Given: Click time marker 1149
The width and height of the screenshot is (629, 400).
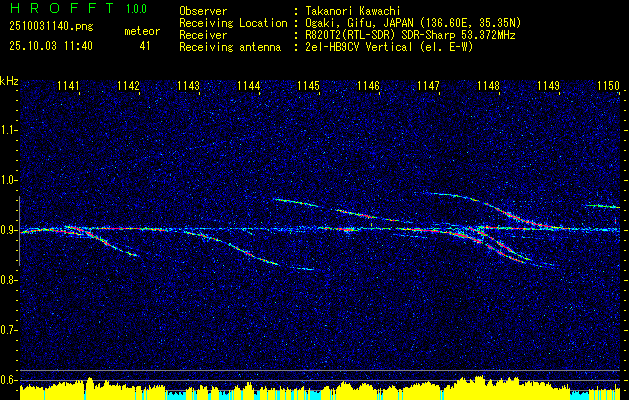Looking at the screenshot, I should coord(548,86).
